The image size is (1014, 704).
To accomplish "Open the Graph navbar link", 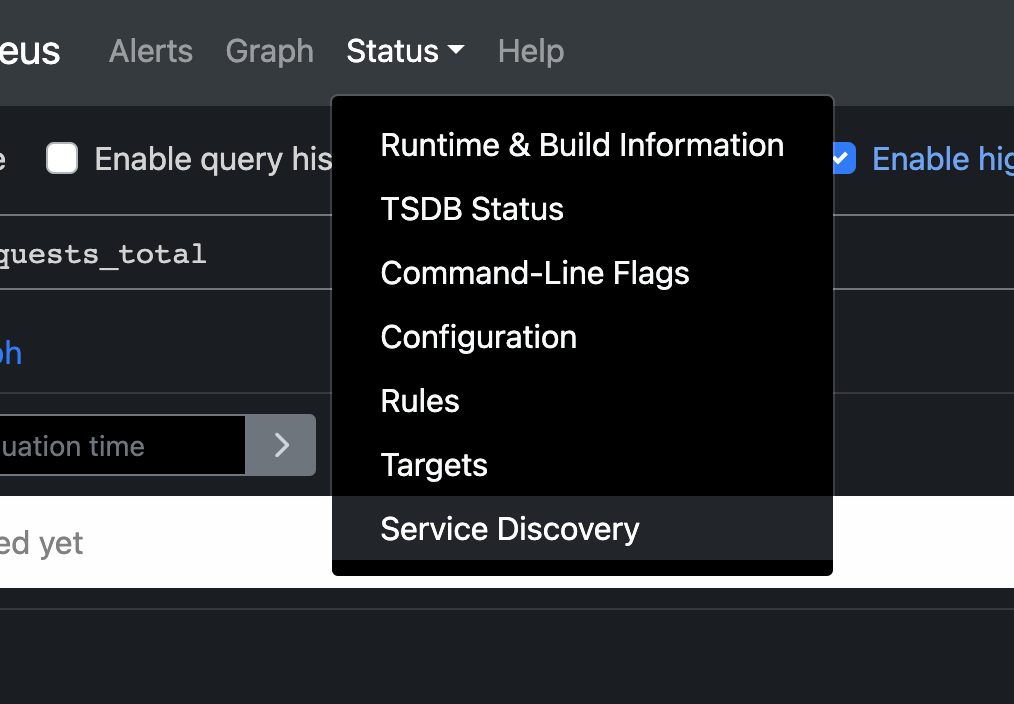I will pyautogui.click(x=269, y=51).
